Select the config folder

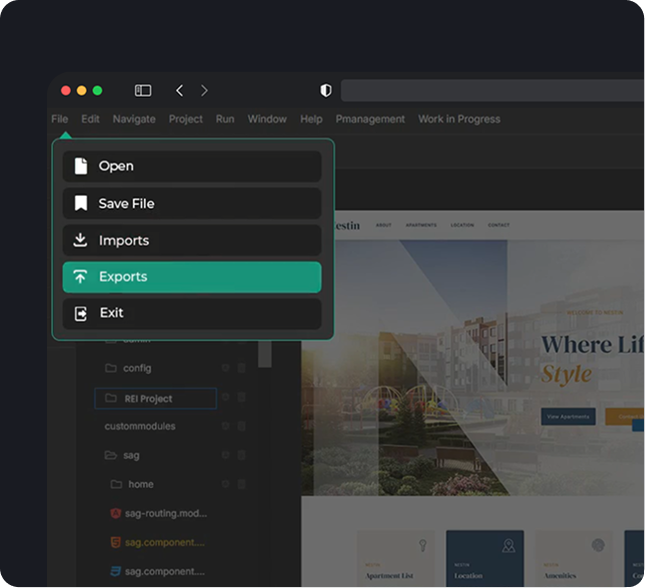(137, 368)
